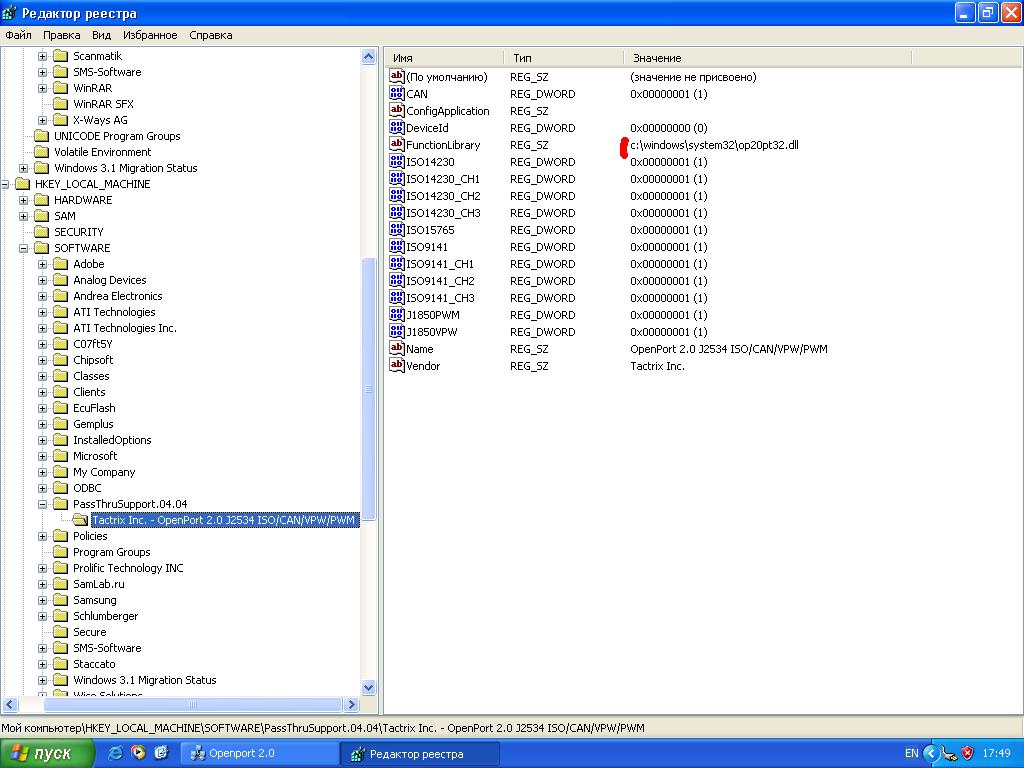Collapse the PassThruSupport.04.04 key
Image resolution: width=1024 pixels, height=768 pixels.
click(42, 504)
